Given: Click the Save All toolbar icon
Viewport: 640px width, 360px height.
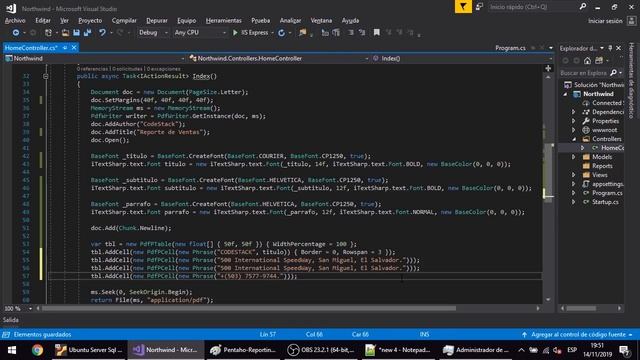Looking at the screenshot, I should (x=87, y=33).
